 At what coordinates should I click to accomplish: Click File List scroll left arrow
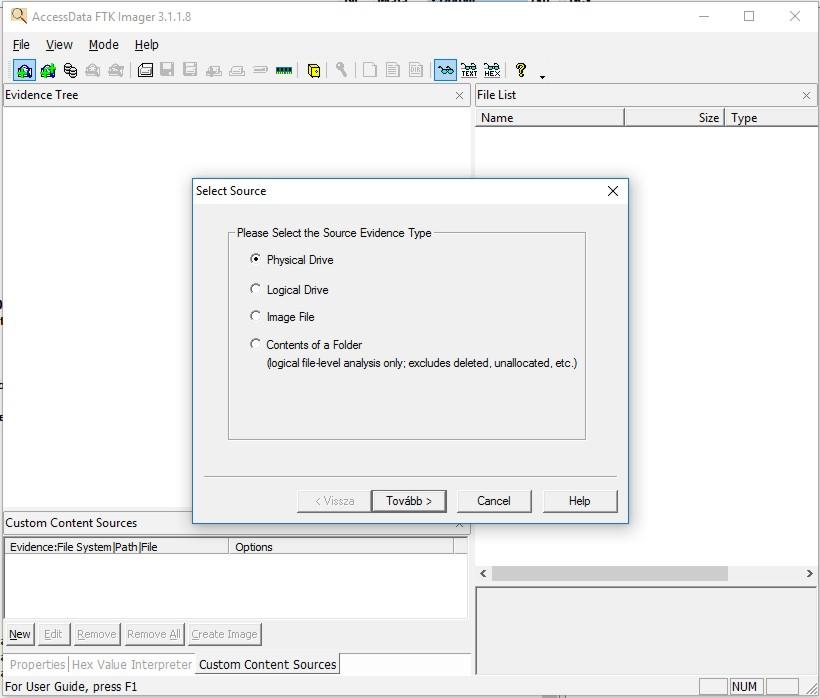coord(483,574)
